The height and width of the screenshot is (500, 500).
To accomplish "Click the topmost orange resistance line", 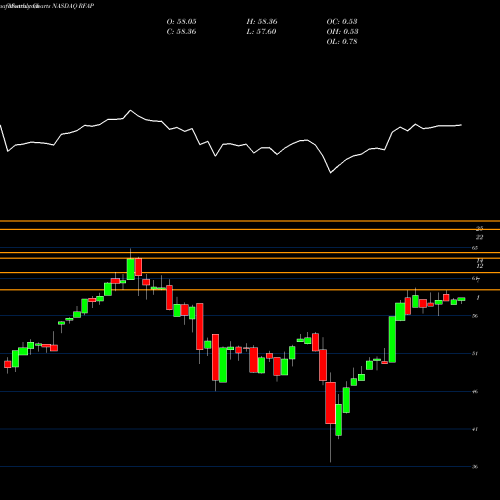I will pos(250,221).
